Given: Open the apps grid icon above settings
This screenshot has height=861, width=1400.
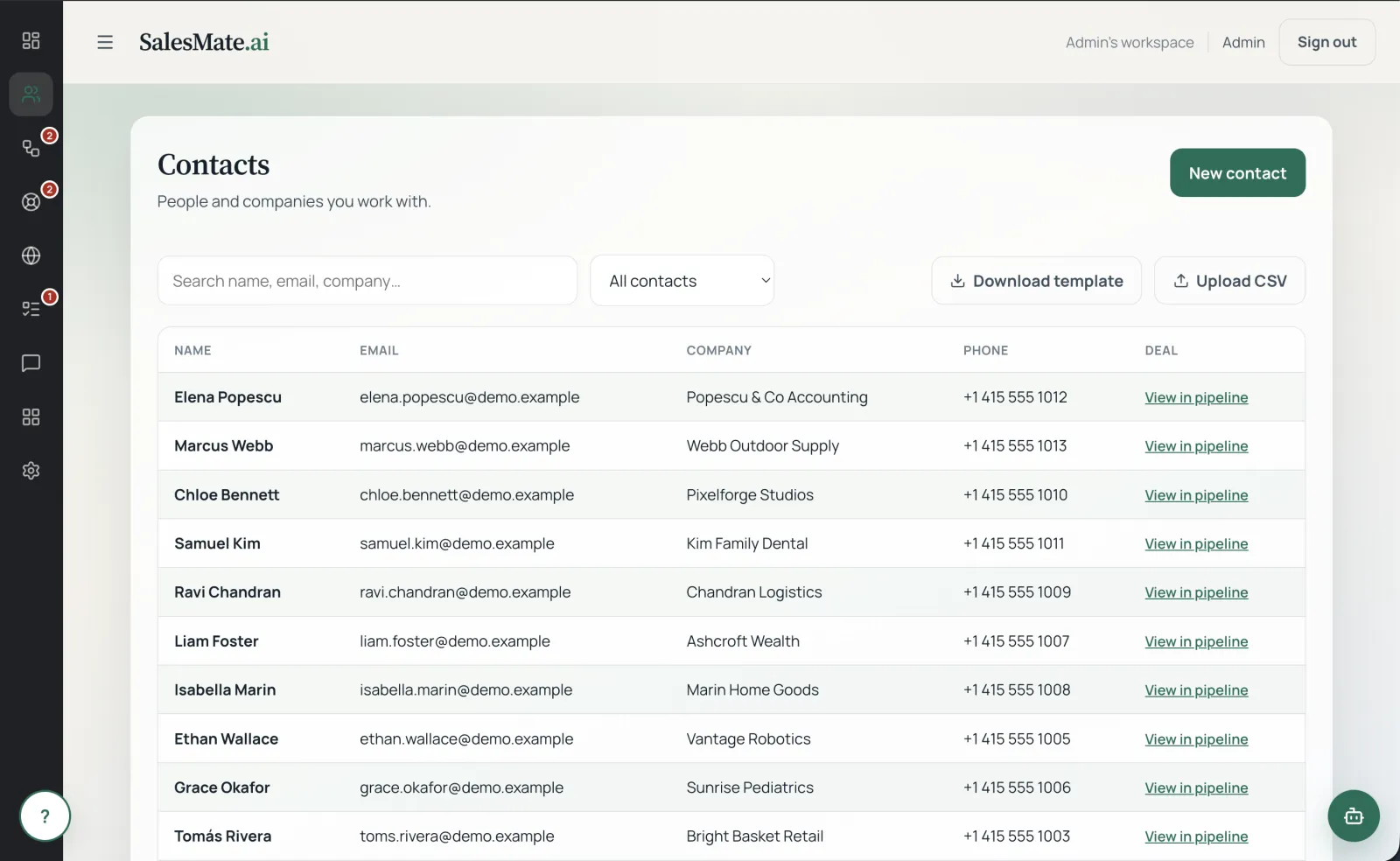Looking at the screenshot, I should coord(31,416).
